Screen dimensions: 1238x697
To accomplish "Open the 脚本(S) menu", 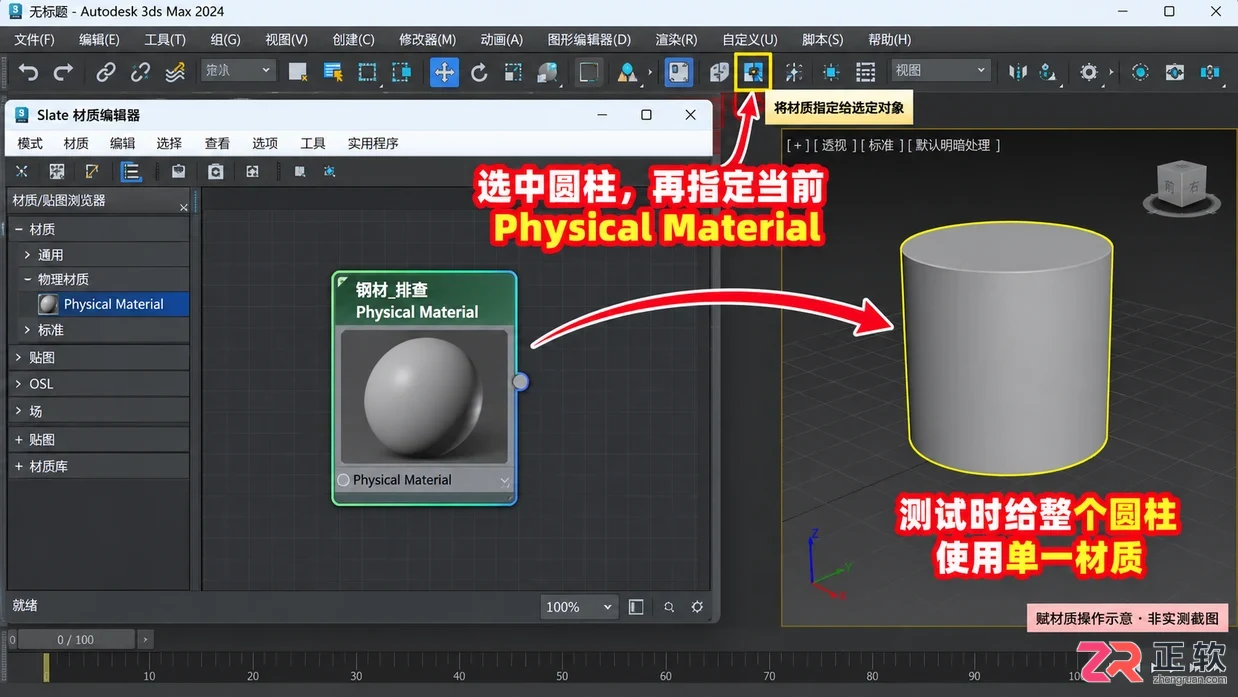I will (x=822, y=40).
